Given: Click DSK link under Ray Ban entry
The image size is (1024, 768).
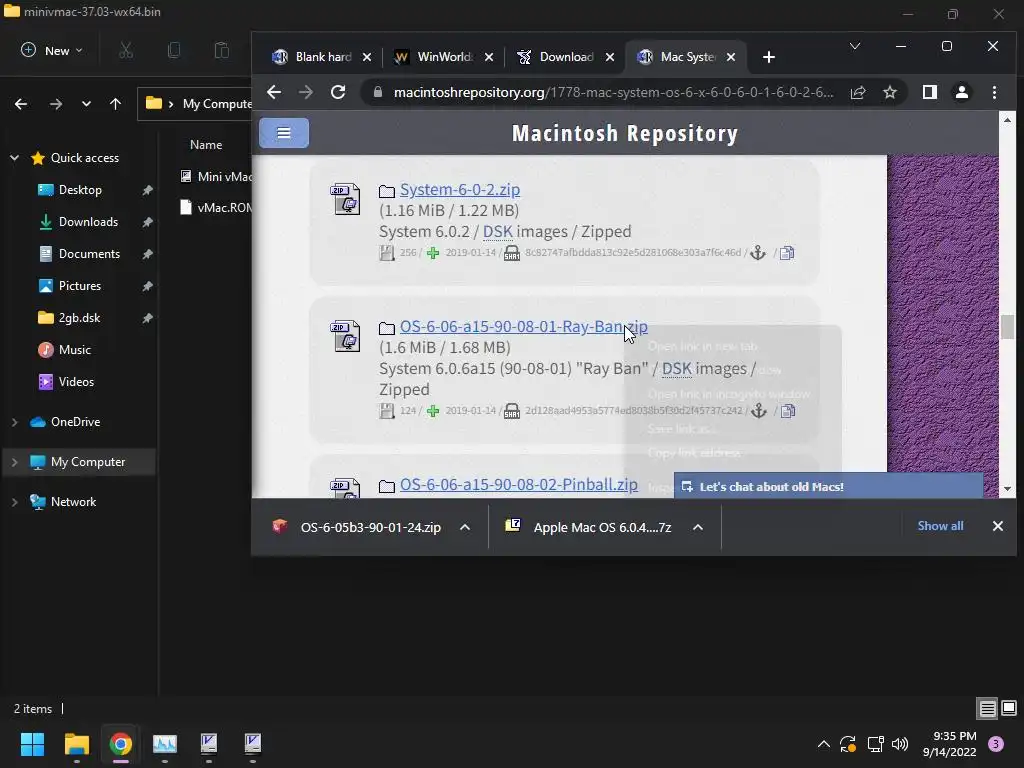Looking at the screenshot, I should click(677, 369).
